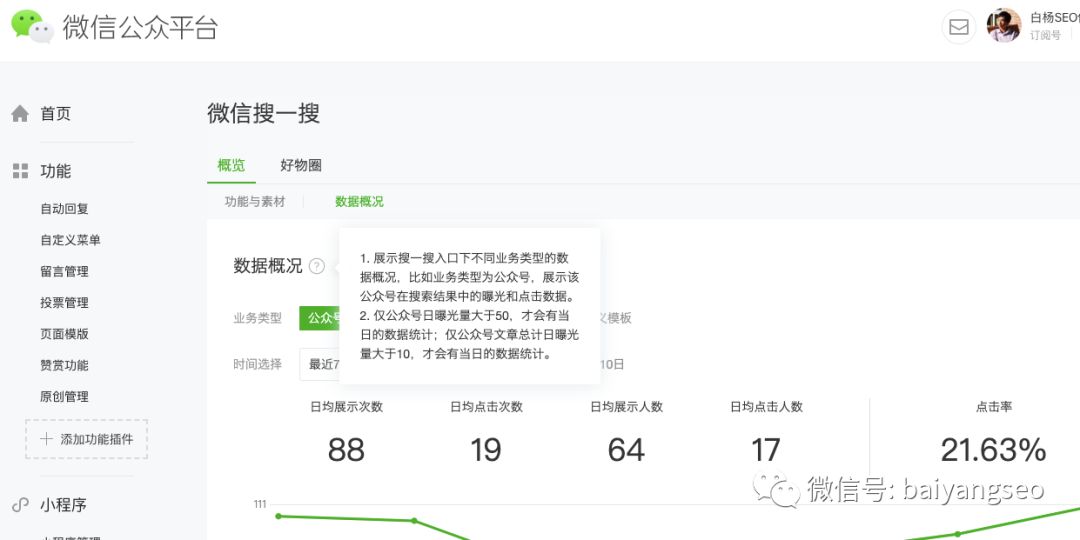Click the 小程序 link icon
1080x540 pixels.
click(x=20, y=505)
